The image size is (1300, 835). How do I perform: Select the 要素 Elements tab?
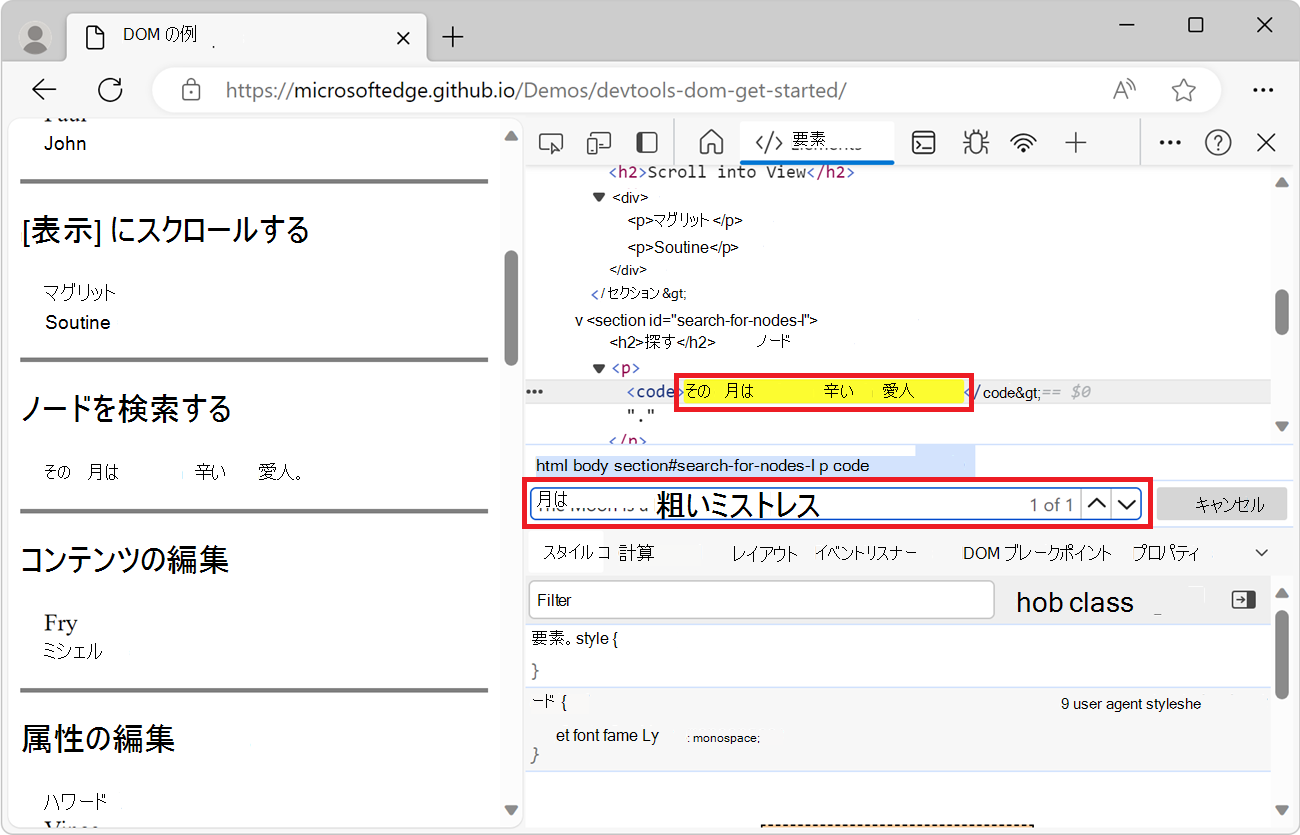pyautogui.click(x=816, y=142)
